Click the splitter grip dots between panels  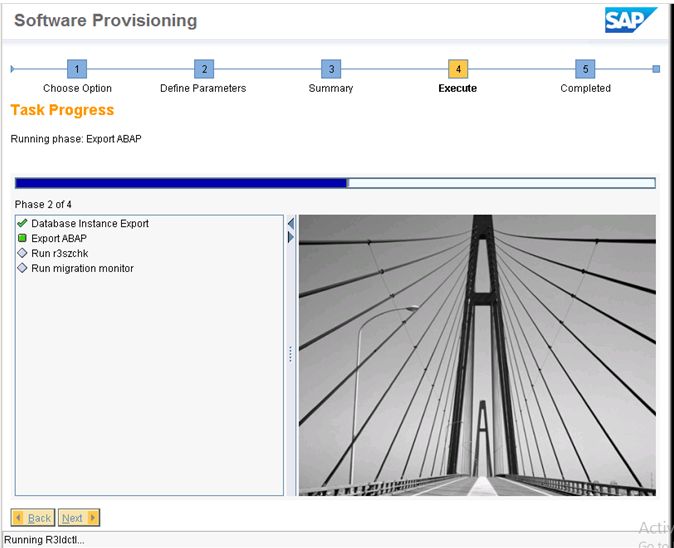pos(291,355)
